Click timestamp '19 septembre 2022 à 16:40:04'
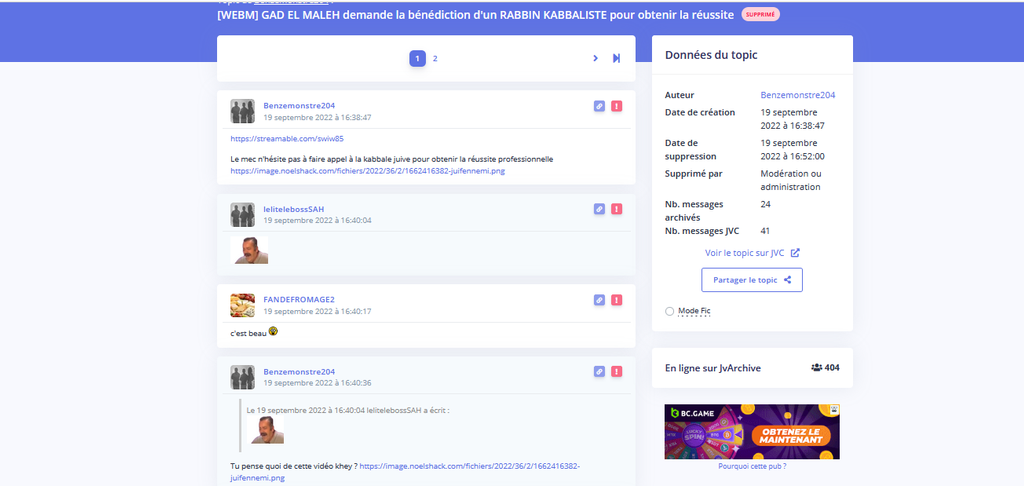 point(317,220)
